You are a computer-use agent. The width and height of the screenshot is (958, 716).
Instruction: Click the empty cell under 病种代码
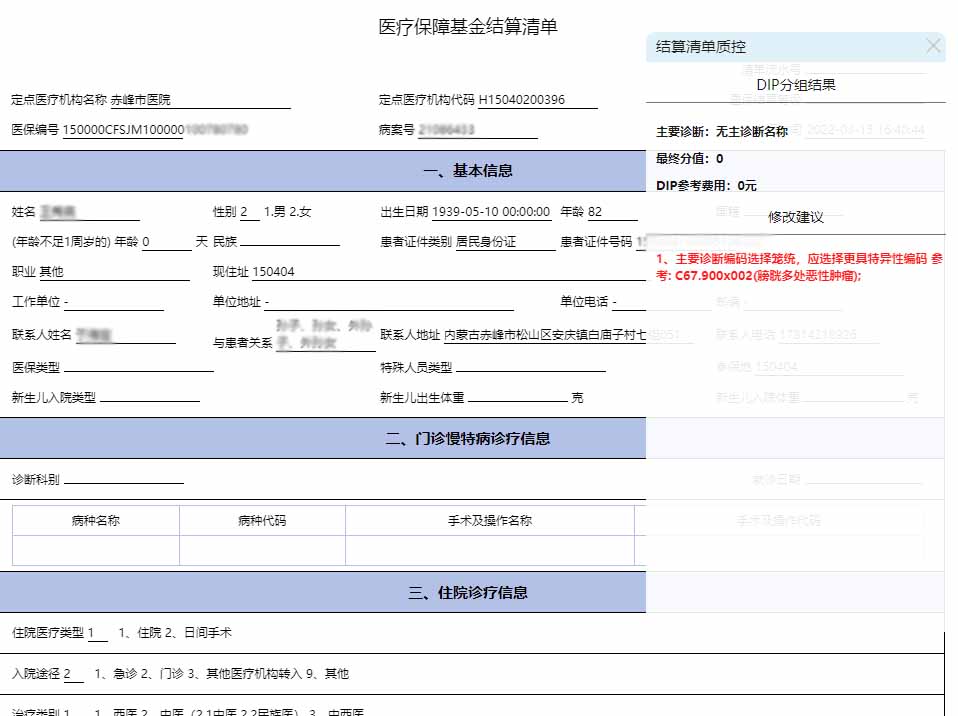pyautogui.click(x=262, y=550)
